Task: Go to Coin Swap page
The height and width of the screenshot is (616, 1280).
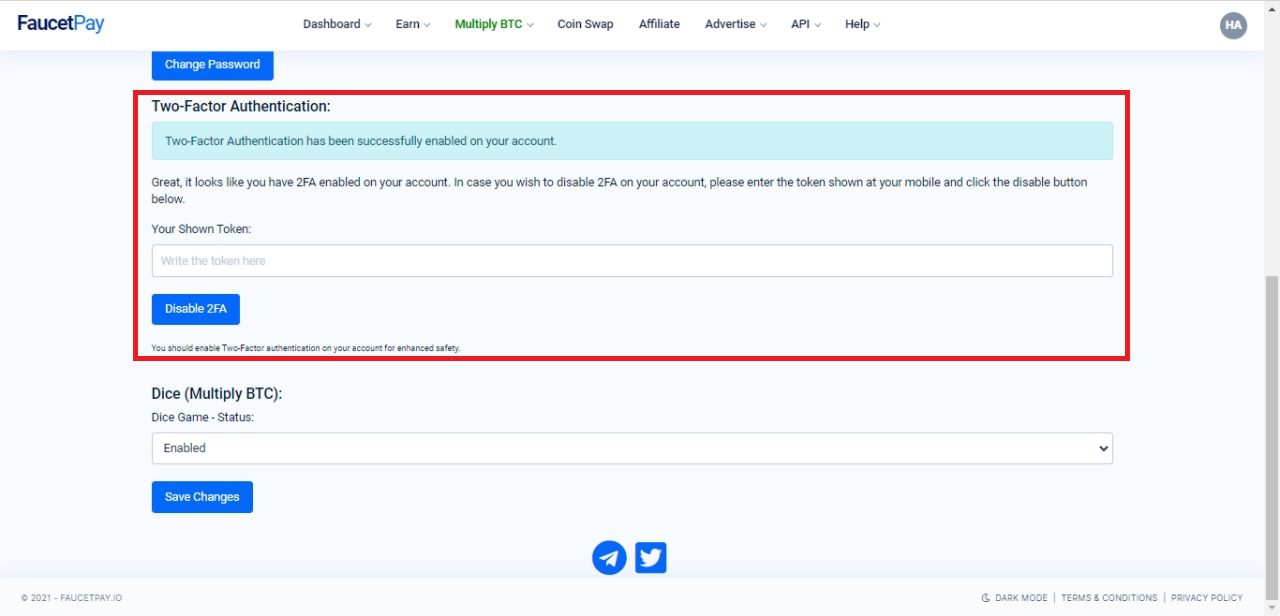Action: click(x=585, y=24)
